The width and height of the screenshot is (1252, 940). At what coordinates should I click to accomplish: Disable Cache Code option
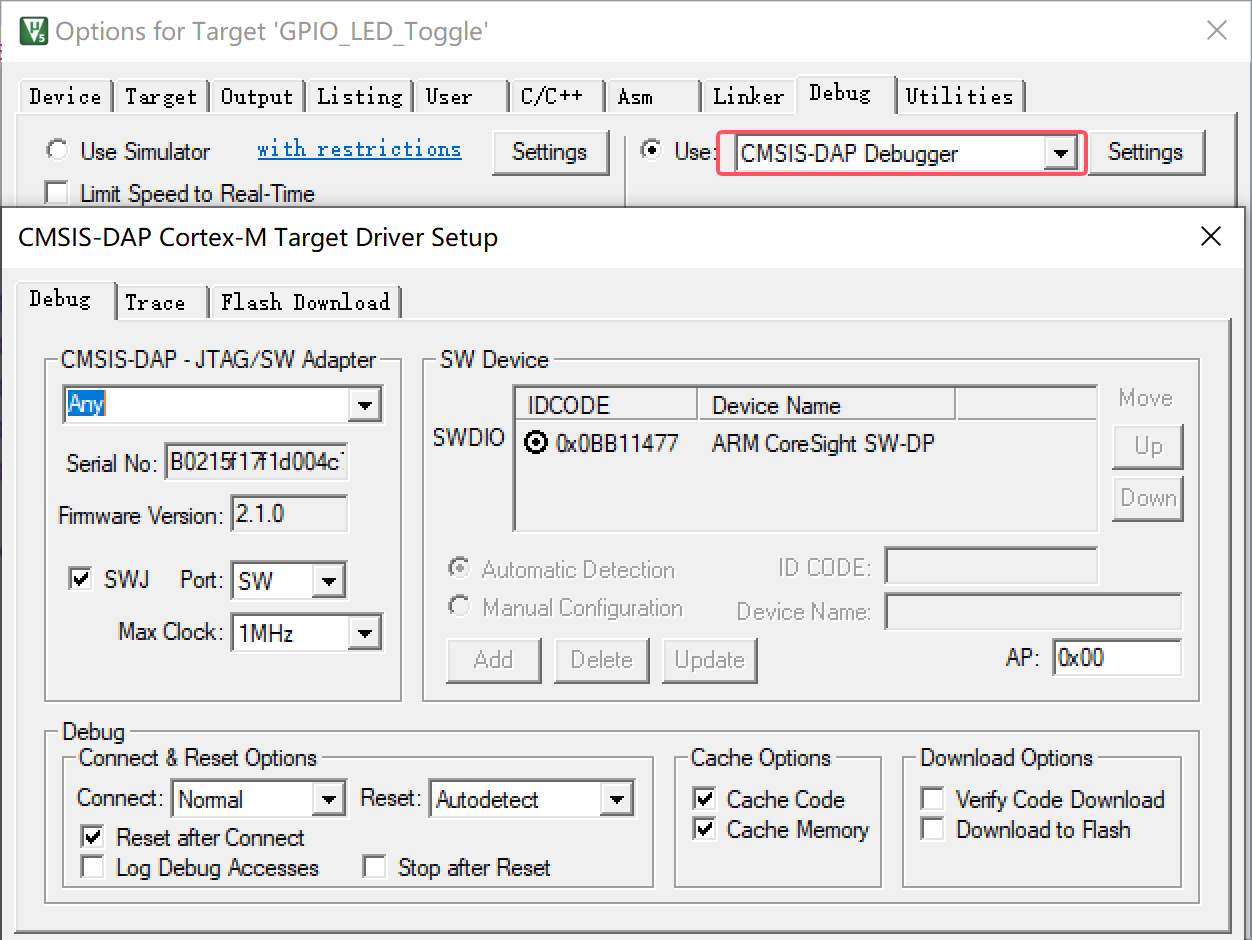click(x=705, y=799)
